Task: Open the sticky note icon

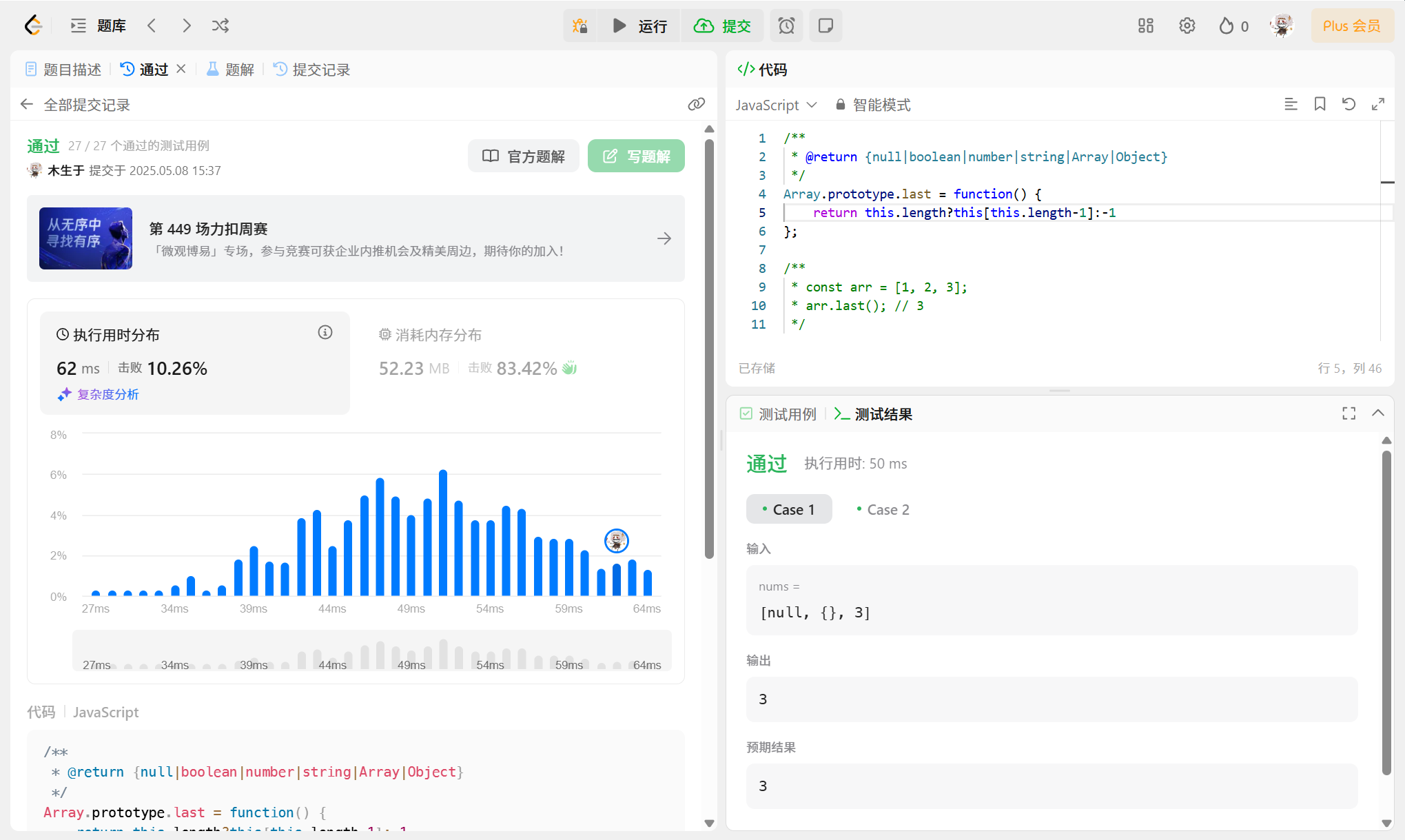Action: click(x=825, y=26)
